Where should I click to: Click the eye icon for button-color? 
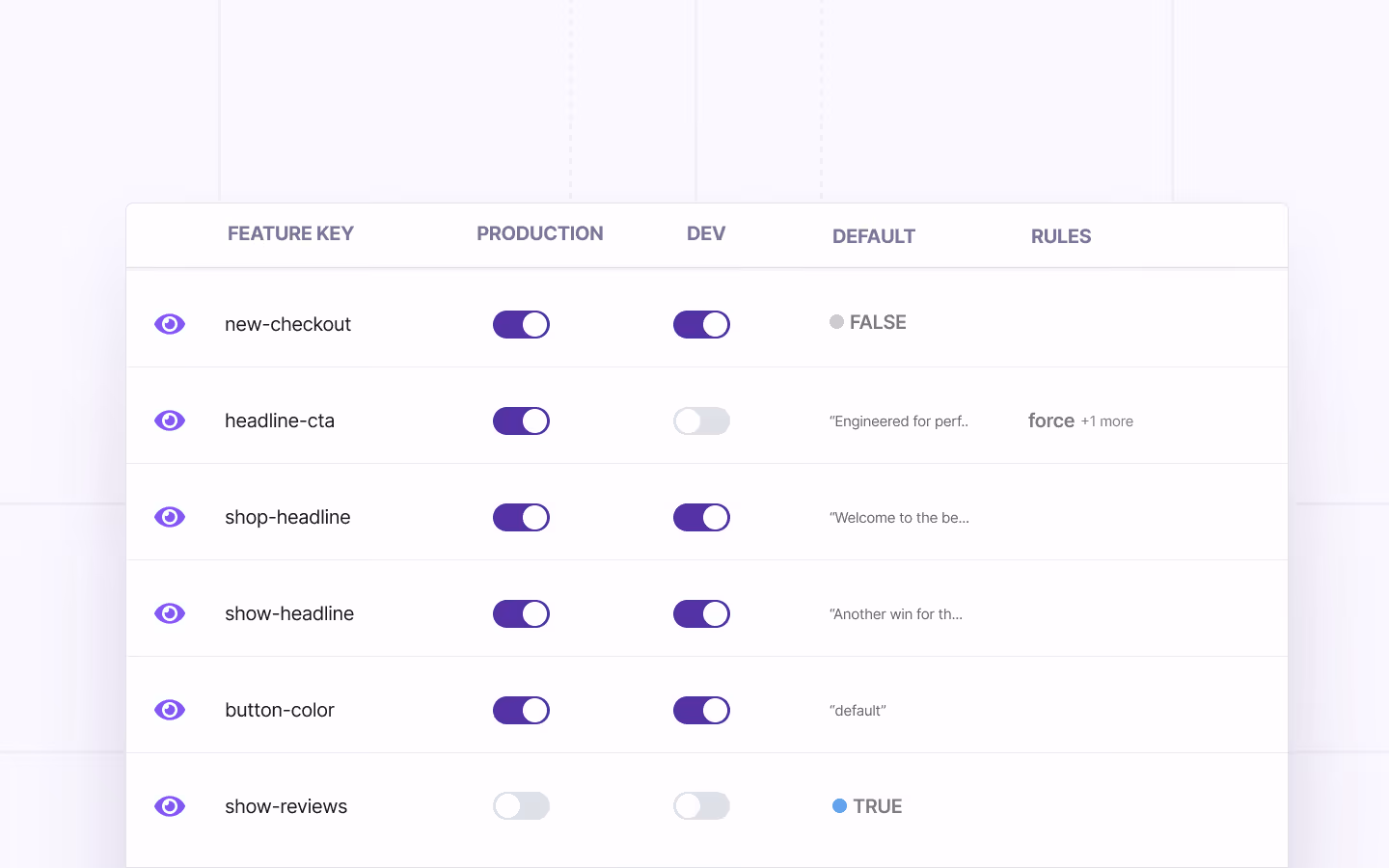pos(170,710)
